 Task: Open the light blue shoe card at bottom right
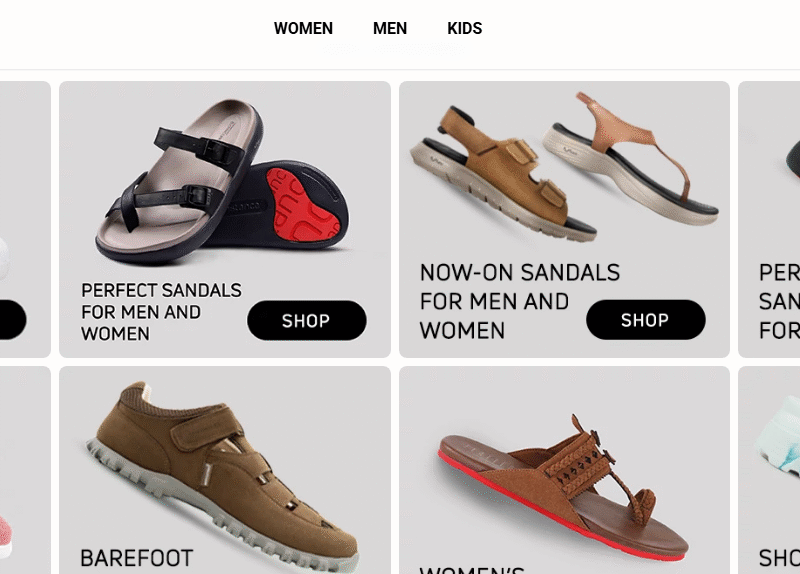pyautogui.click(x=769, y=470)
